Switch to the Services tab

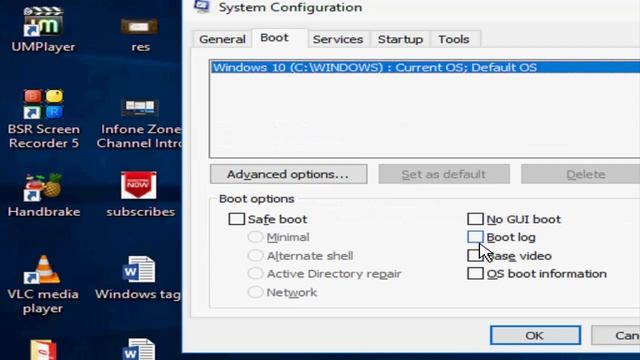pyautogui.click(x=338, y=39)
